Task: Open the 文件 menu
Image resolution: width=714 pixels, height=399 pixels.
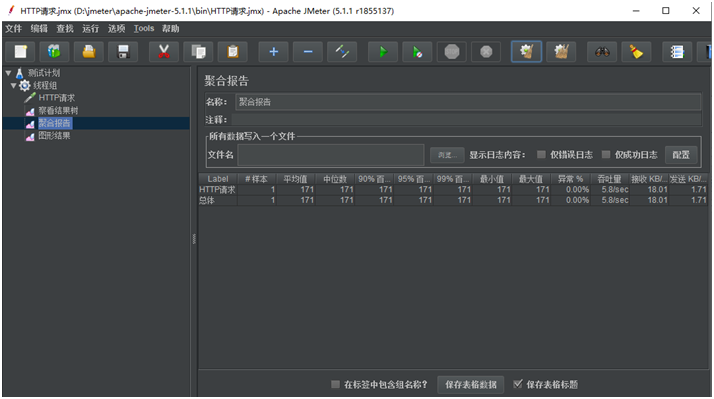Action: [13, 28]
